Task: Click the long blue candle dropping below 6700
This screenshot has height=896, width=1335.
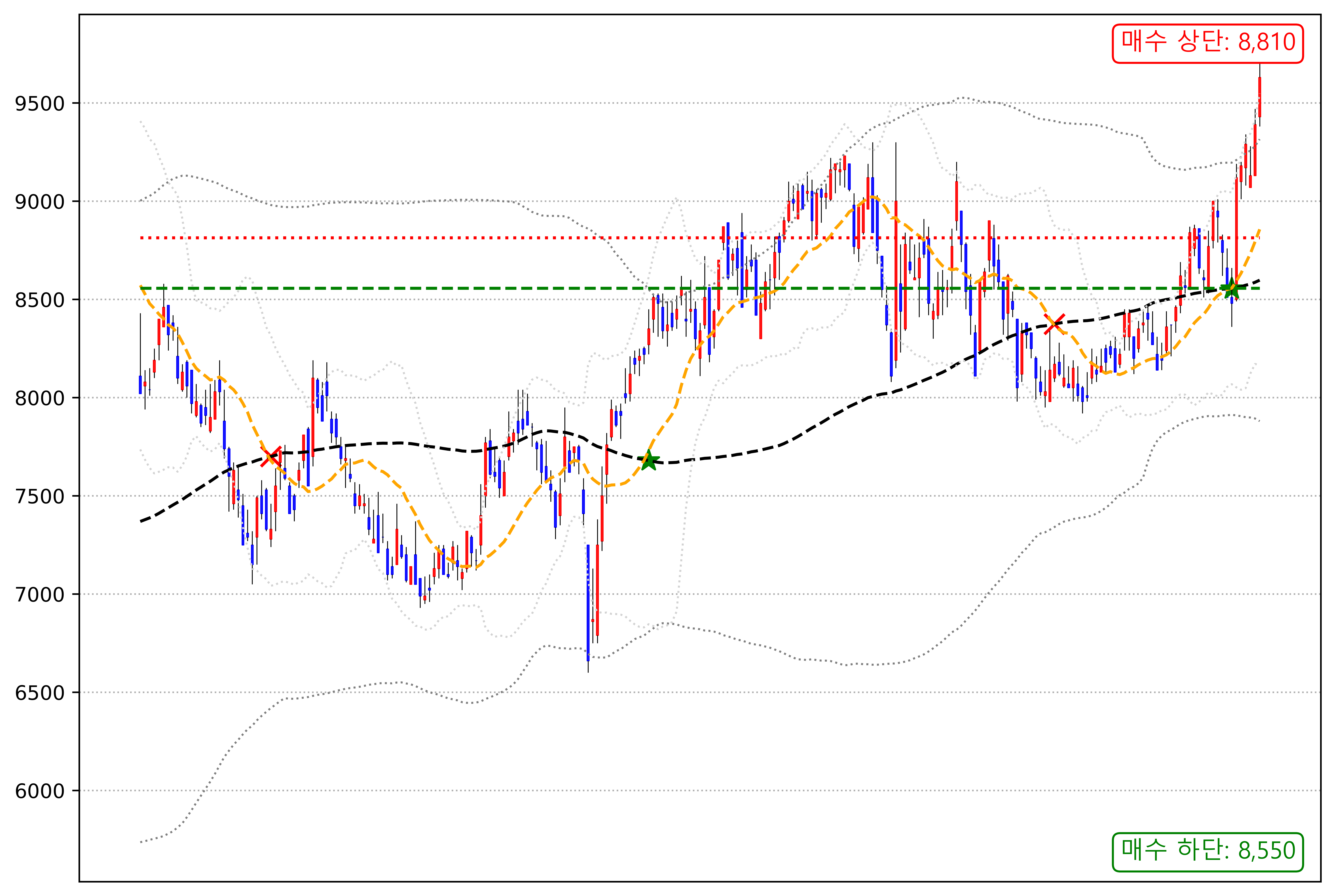Action: click(588, 603)
